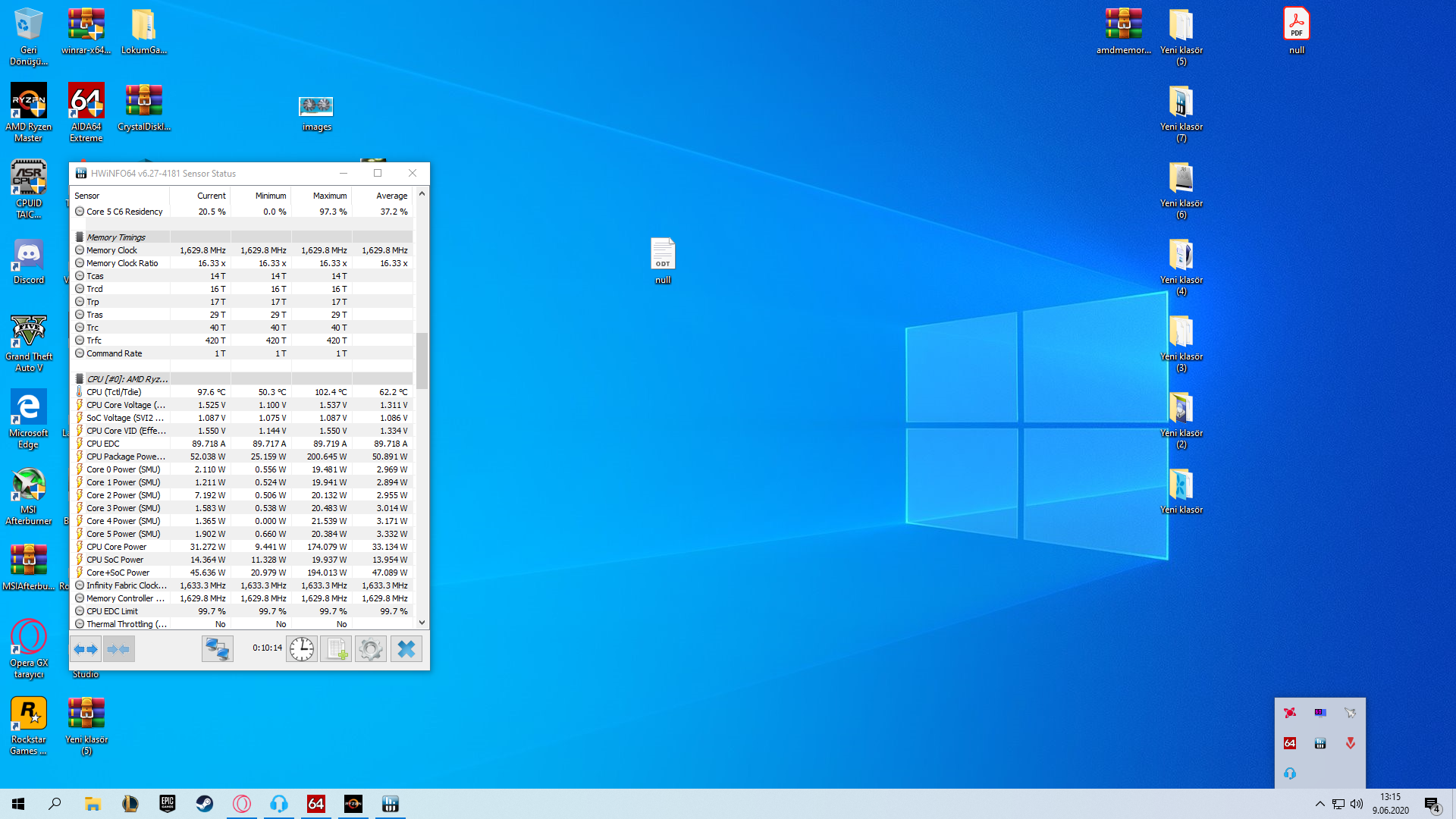The width and height of the screenshot is (1456, 819).
Task: Open Yeni klasör (4) folder on desktop
Action: coord(1181,265)
